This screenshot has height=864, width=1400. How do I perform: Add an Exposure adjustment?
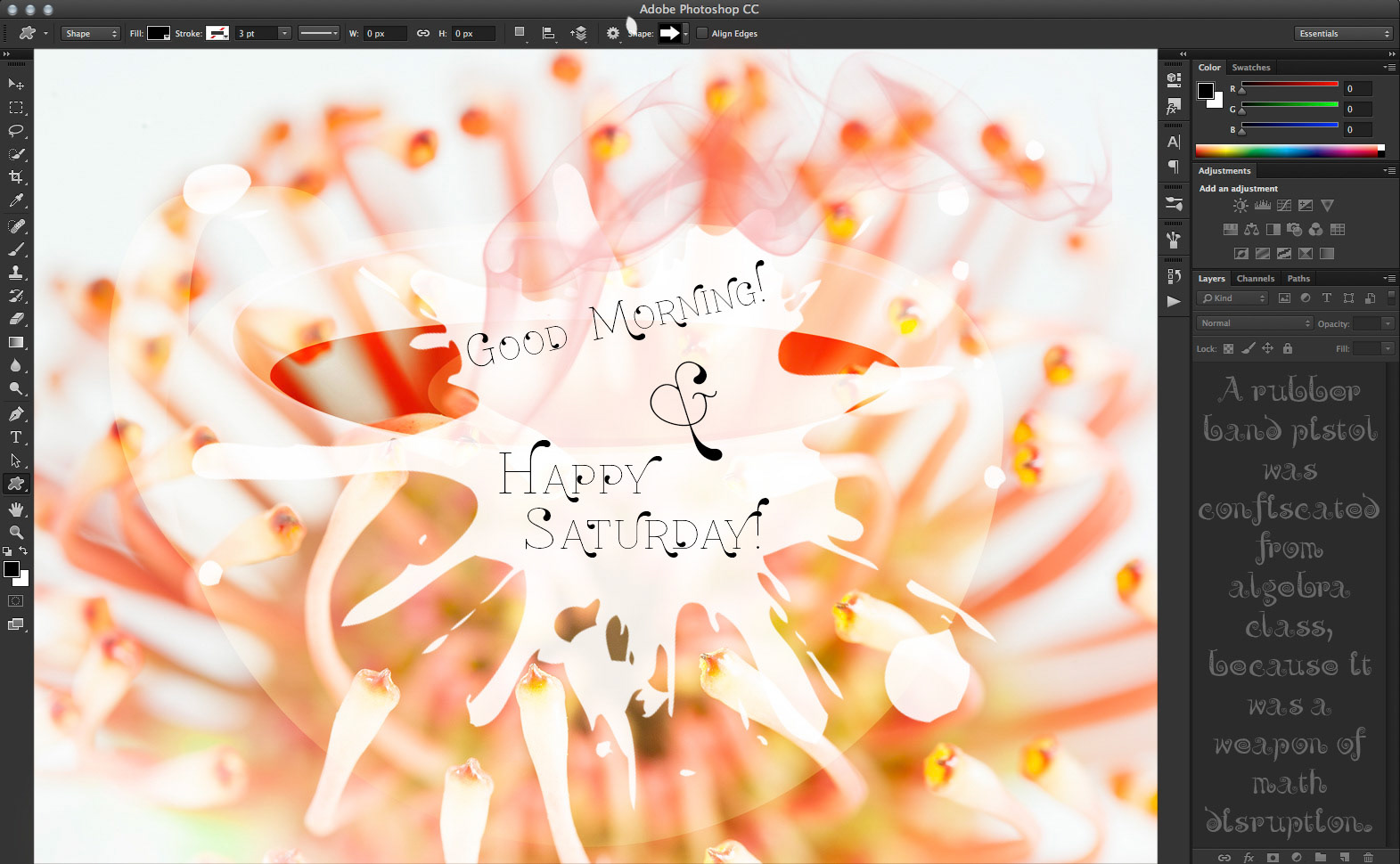pos(1306,206)
